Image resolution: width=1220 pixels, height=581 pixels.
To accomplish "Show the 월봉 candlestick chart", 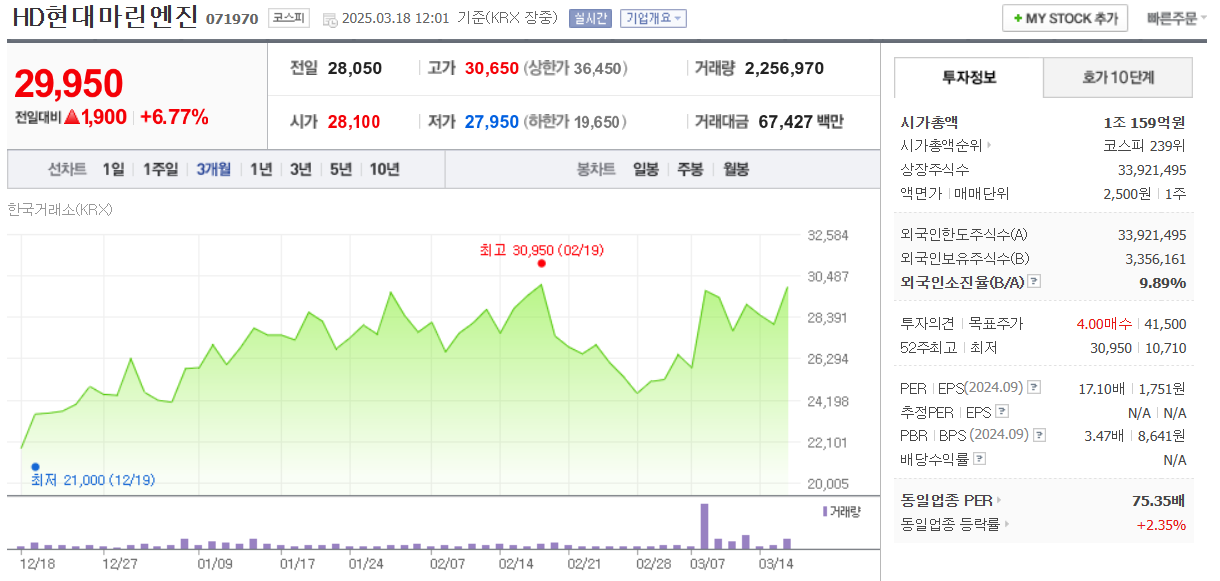I will (735, 169).
